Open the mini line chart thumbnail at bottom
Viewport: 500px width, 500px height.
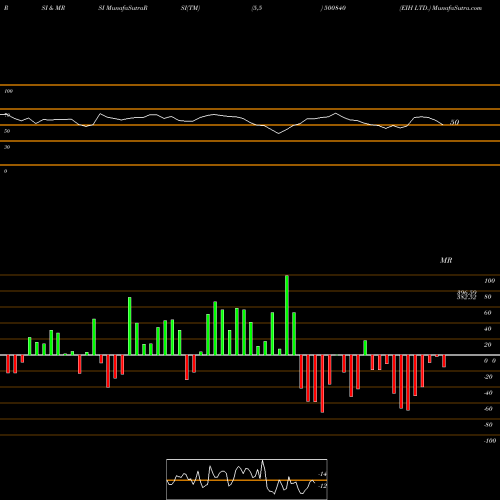247,479
